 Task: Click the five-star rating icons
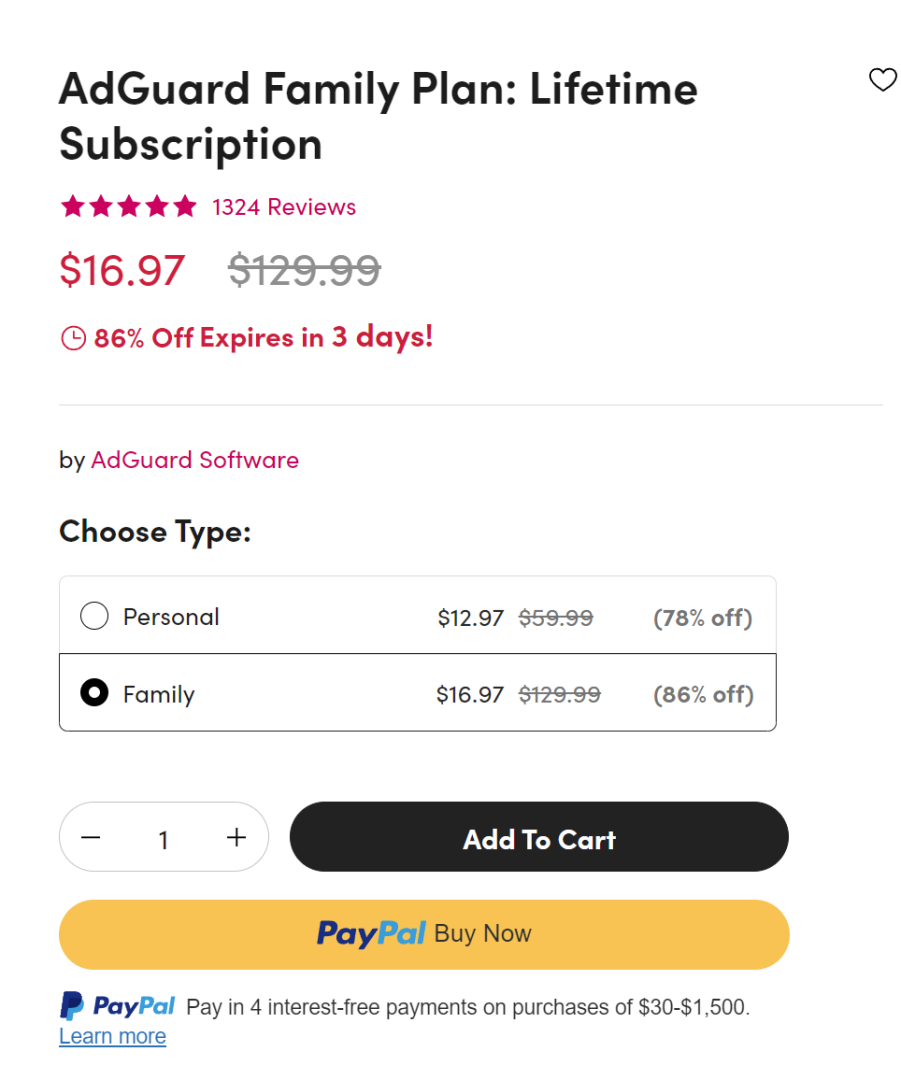(129, 207)
